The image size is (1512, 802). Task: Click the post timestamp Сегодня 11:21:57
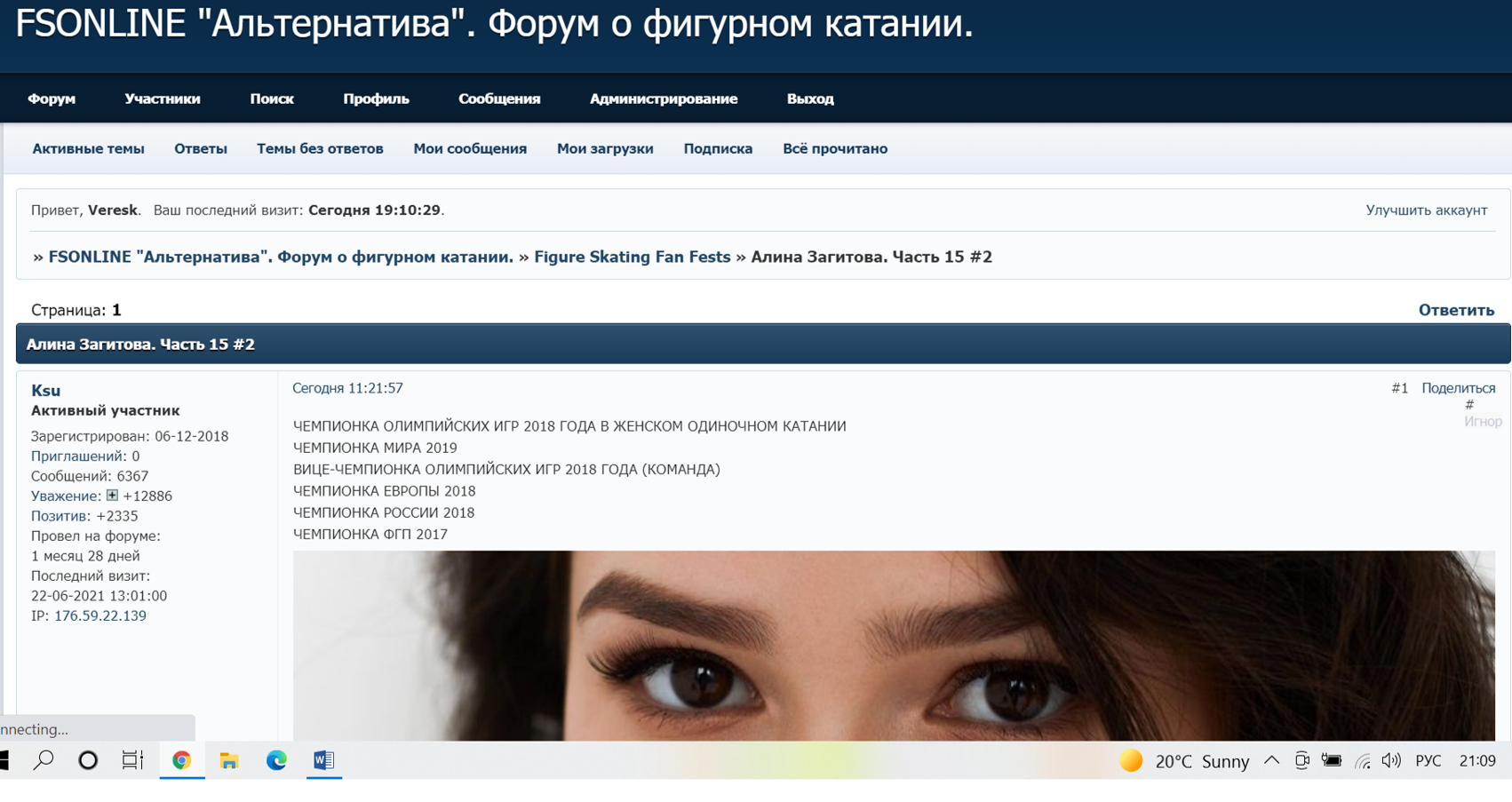point(347,388)
